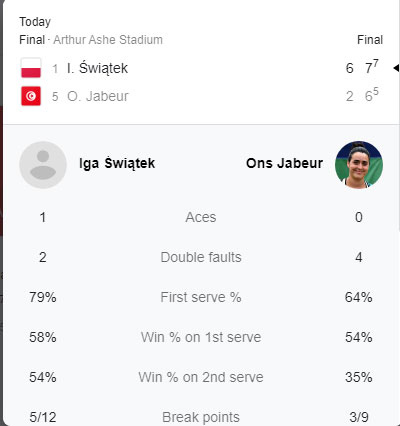Open Ons Jabeur's profile photo
Viewport: 400px width, 426px height.
[359, 165]
